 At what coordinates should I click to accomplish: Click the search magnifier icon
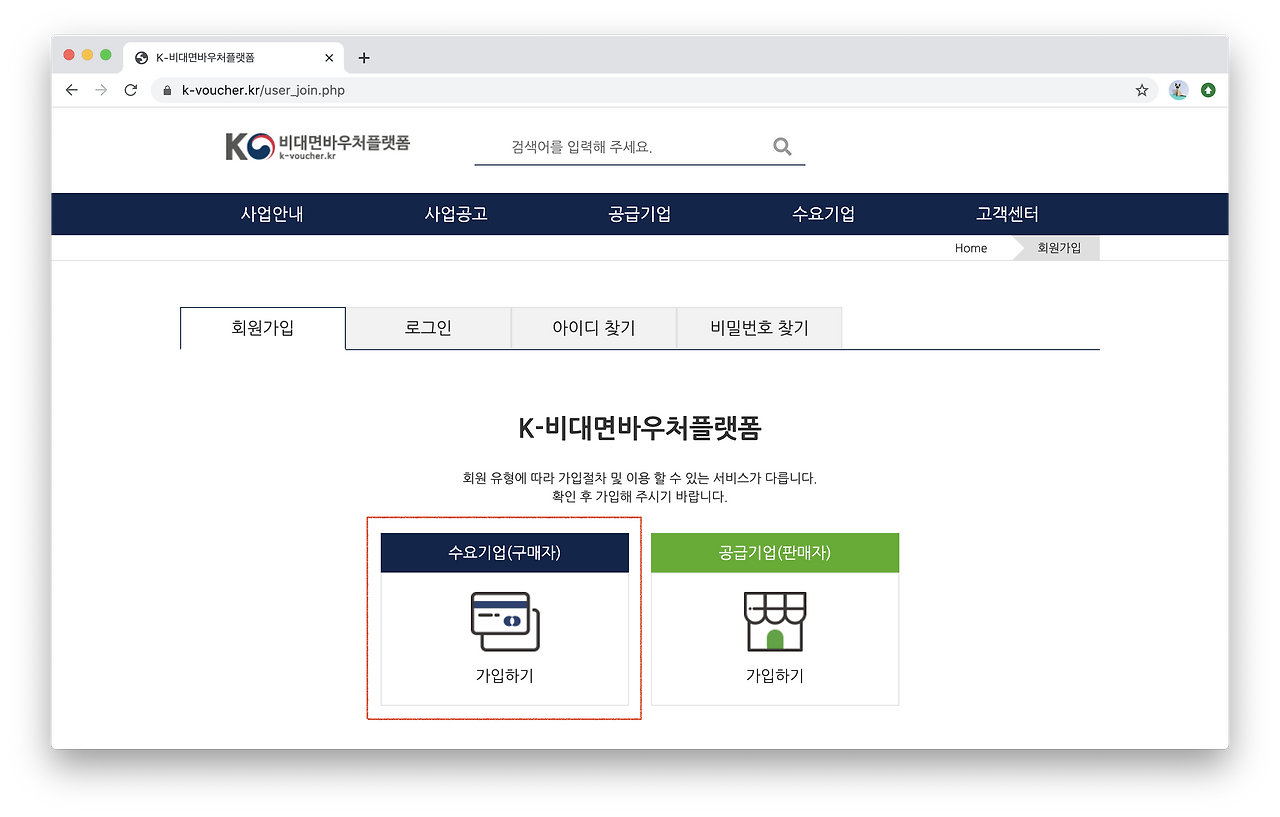(782, 147)
